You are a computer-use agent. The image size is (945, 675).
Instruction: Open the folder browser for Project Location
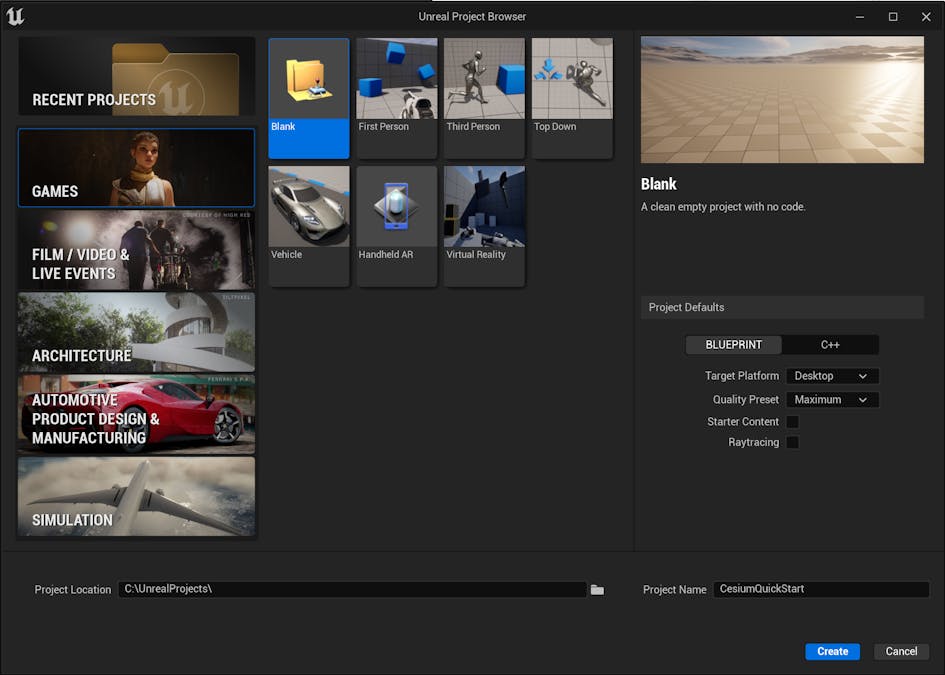coord(597,590)
